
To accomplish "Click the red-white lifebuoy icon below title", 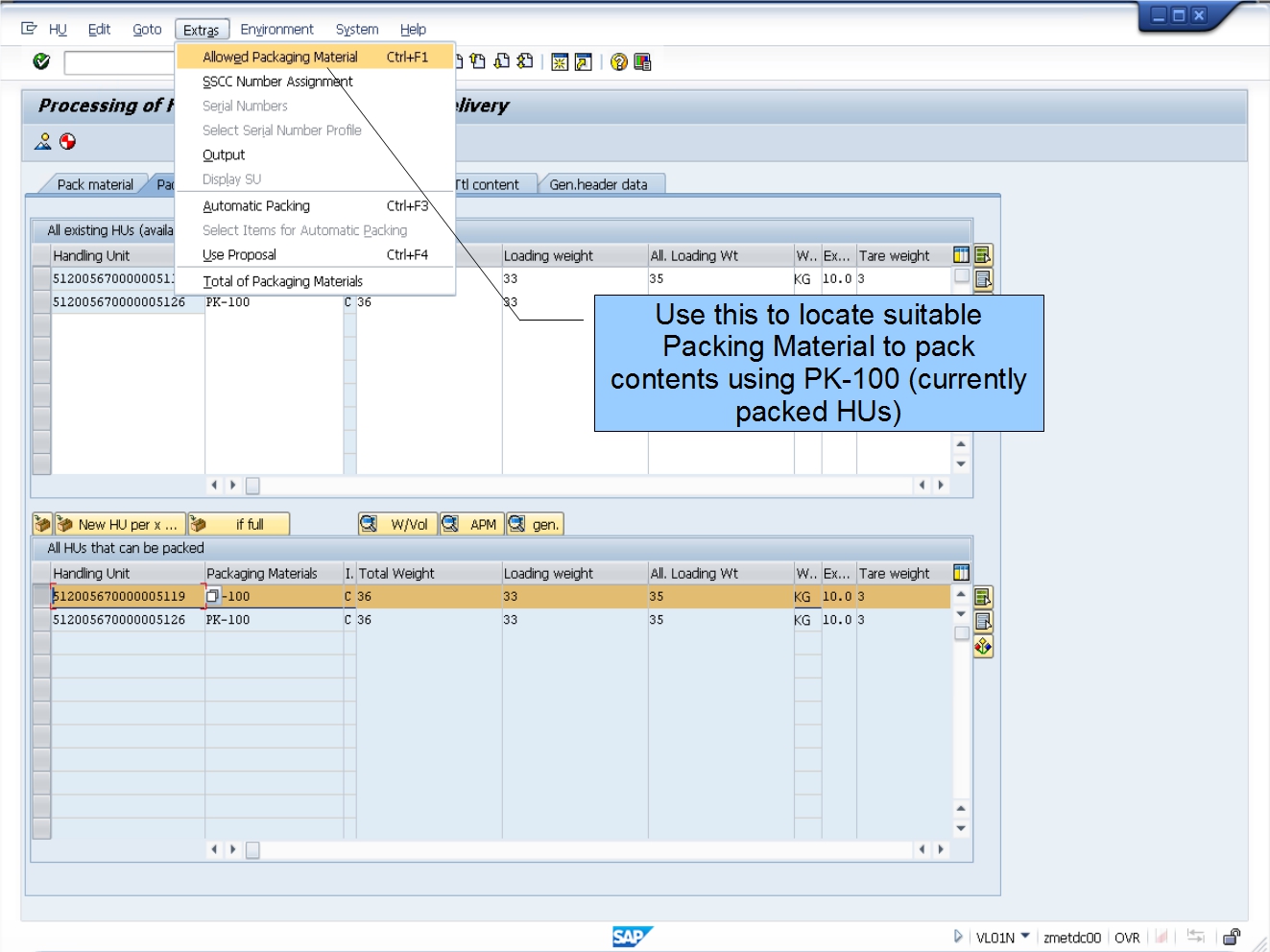I will 67,142.
